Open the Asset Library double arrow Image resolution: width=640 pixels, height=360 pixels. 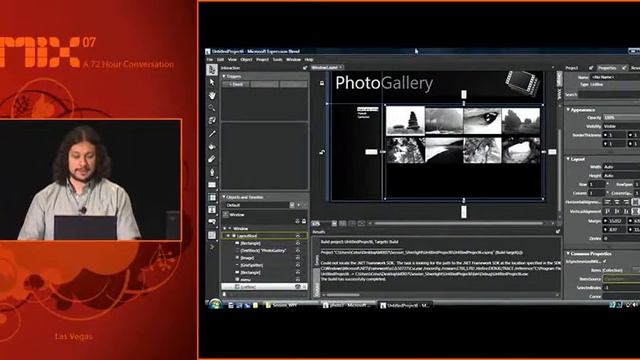pyautogui.click(x=212, y=247)
